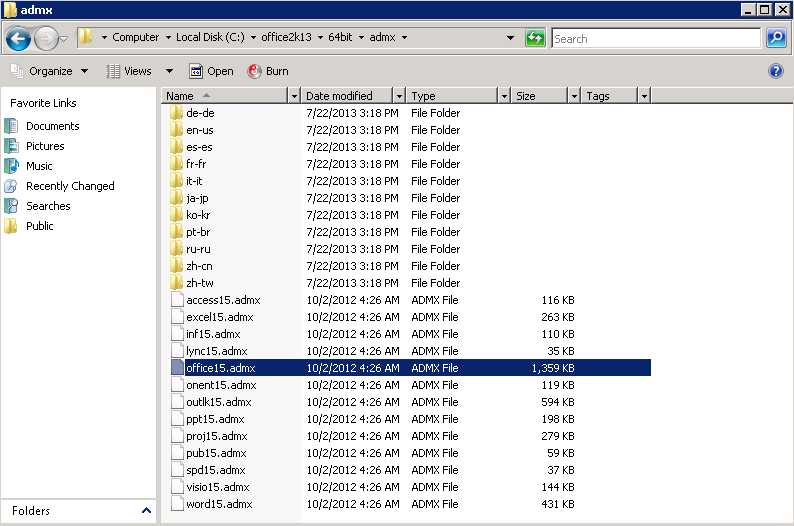Click the Search magnifier button
The width and height of the screenshot is (794, 526).
pyautogui.click(x=776, y=38)
